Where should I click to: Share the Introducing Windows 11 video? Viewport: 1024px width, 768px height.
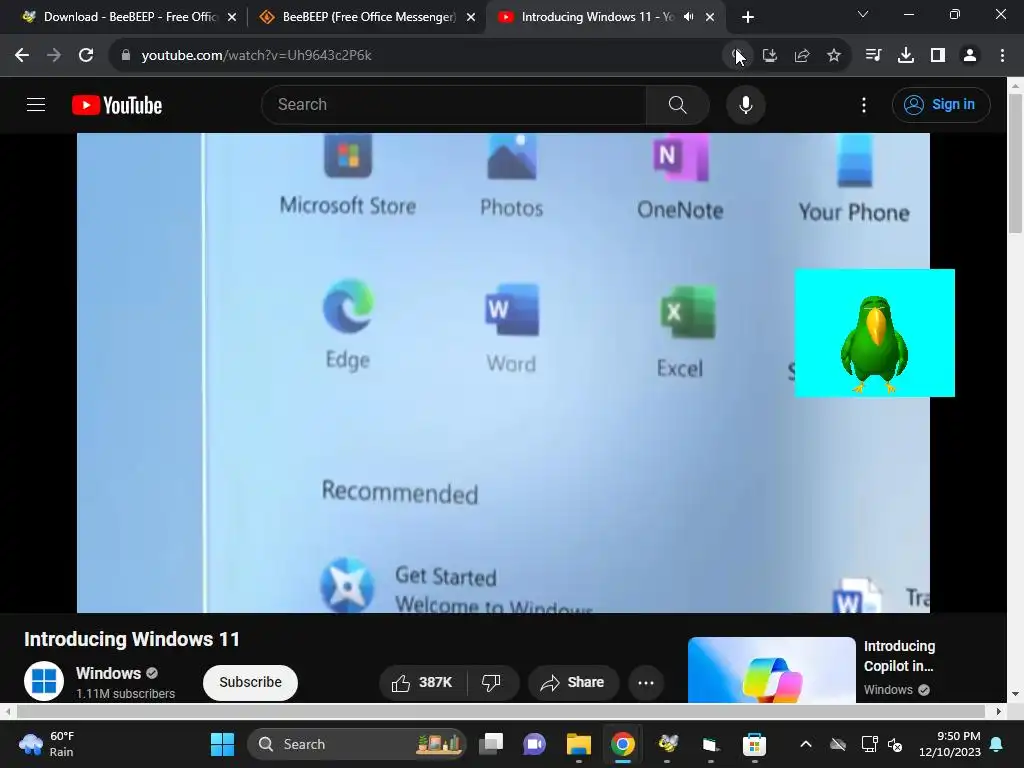tap(572, 682)
